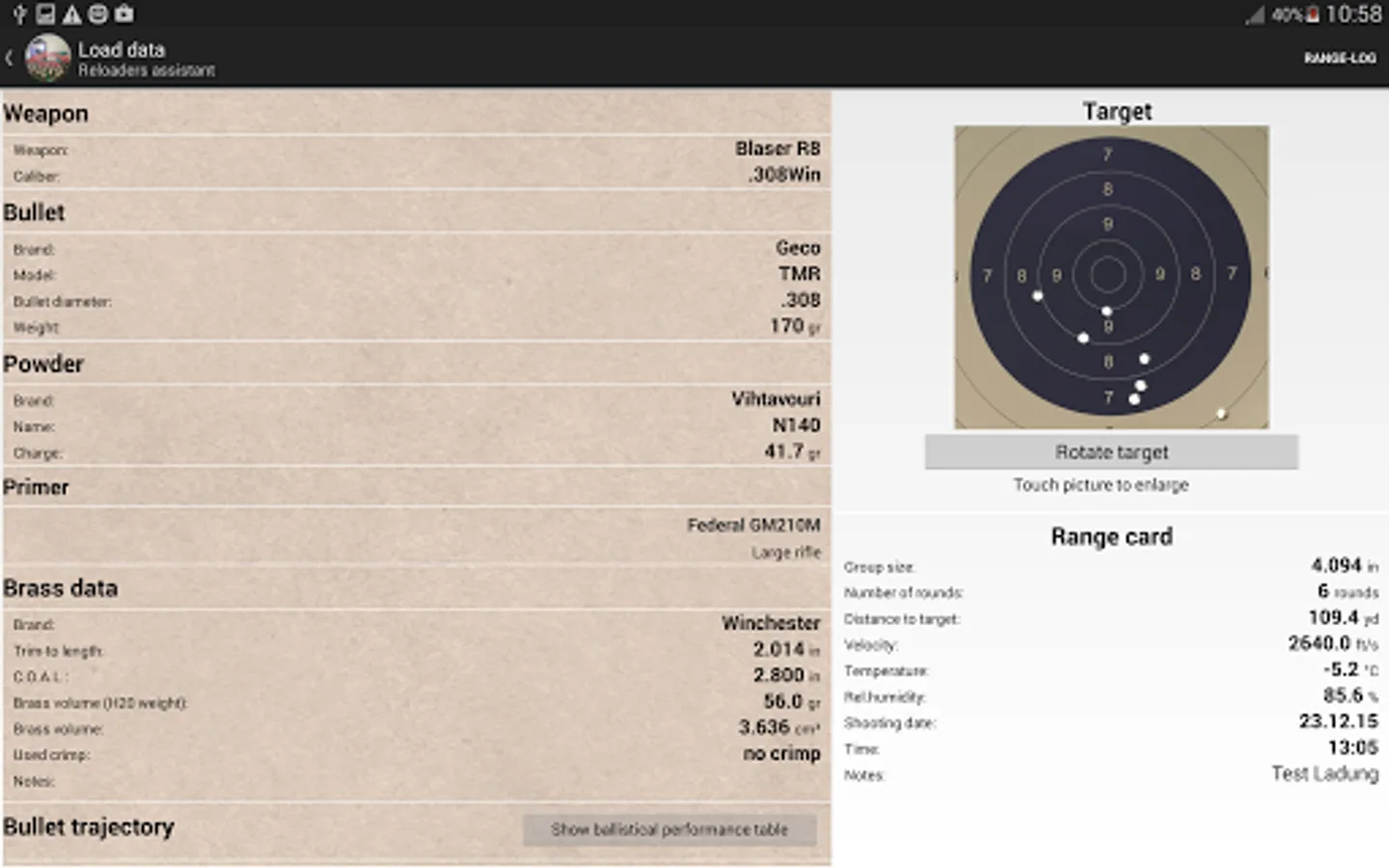Tap the Federal GM210M primer entry
This screenshot has height=868, width=1389.
pos(753,525)
